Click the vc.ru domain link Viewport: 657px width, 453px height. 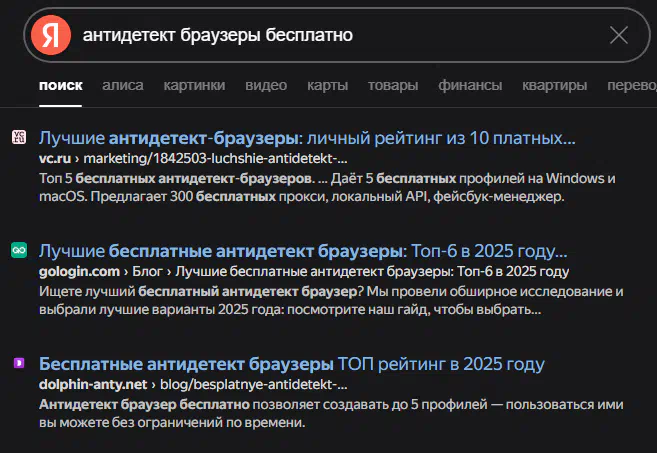[55, 159]
